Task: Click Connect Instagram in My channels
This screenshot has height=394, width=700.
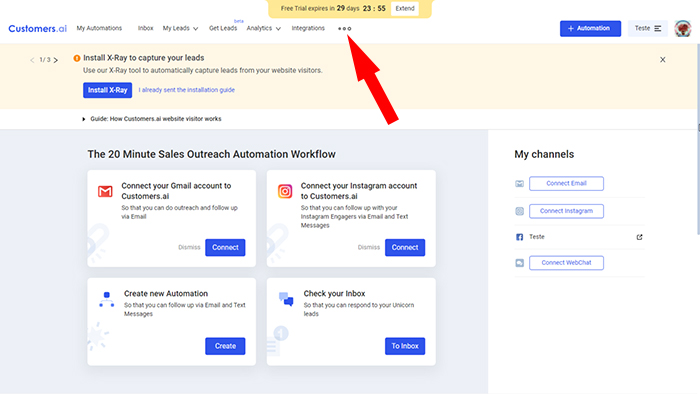Action: point(567,211)
